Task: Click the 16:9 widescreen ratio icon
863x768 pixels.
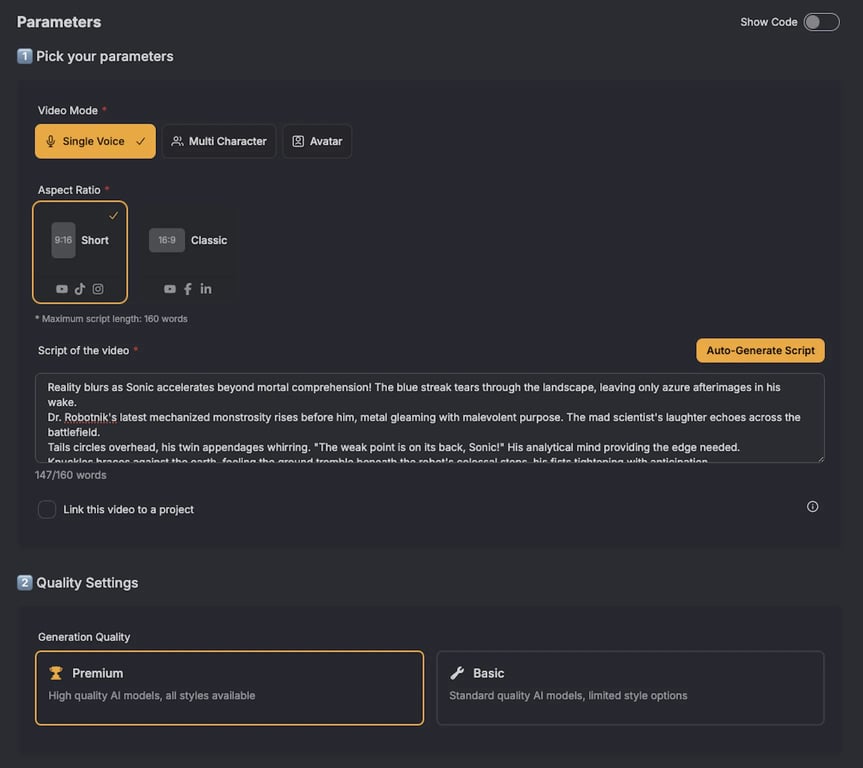Action: pyautogui.click(x=167, y=240)
